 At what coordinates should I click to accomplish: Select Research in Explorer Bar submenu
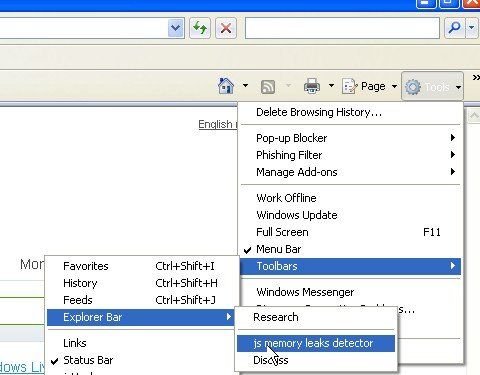[316, 317]
